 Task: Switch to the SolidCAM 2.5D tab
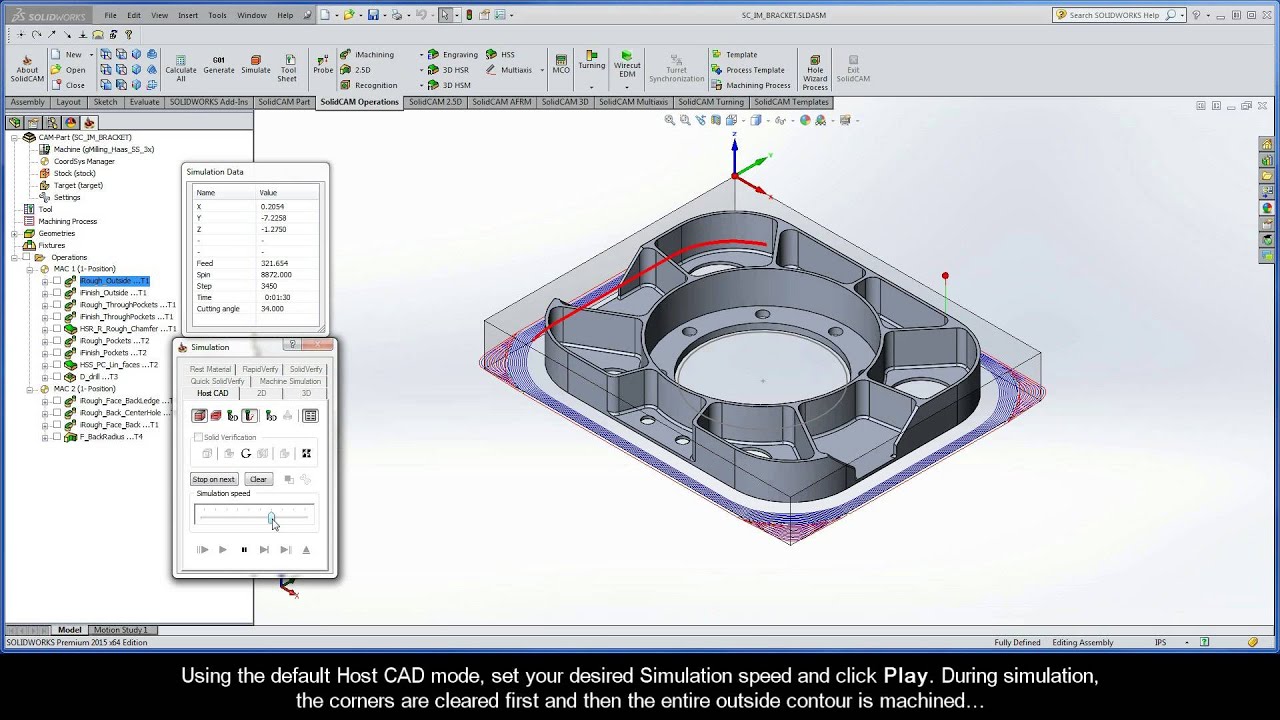(x=435, y=102)
